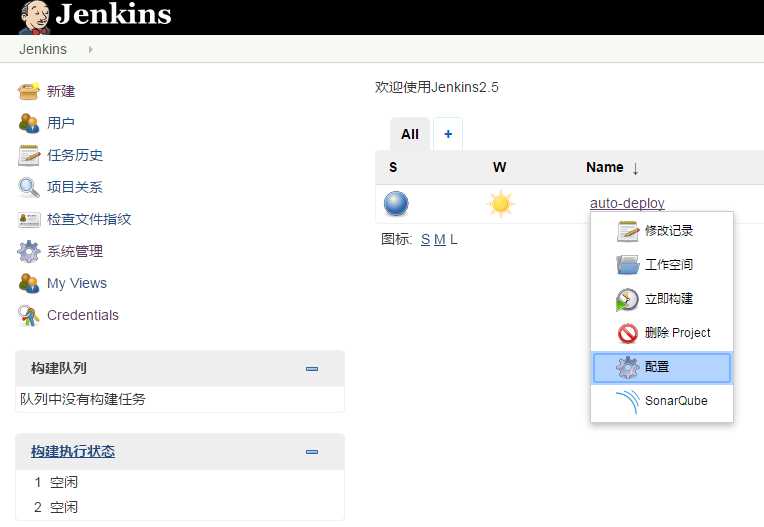Click the My Views icon
This screenshot has height=527, width=764.
[x=28, y=283]
